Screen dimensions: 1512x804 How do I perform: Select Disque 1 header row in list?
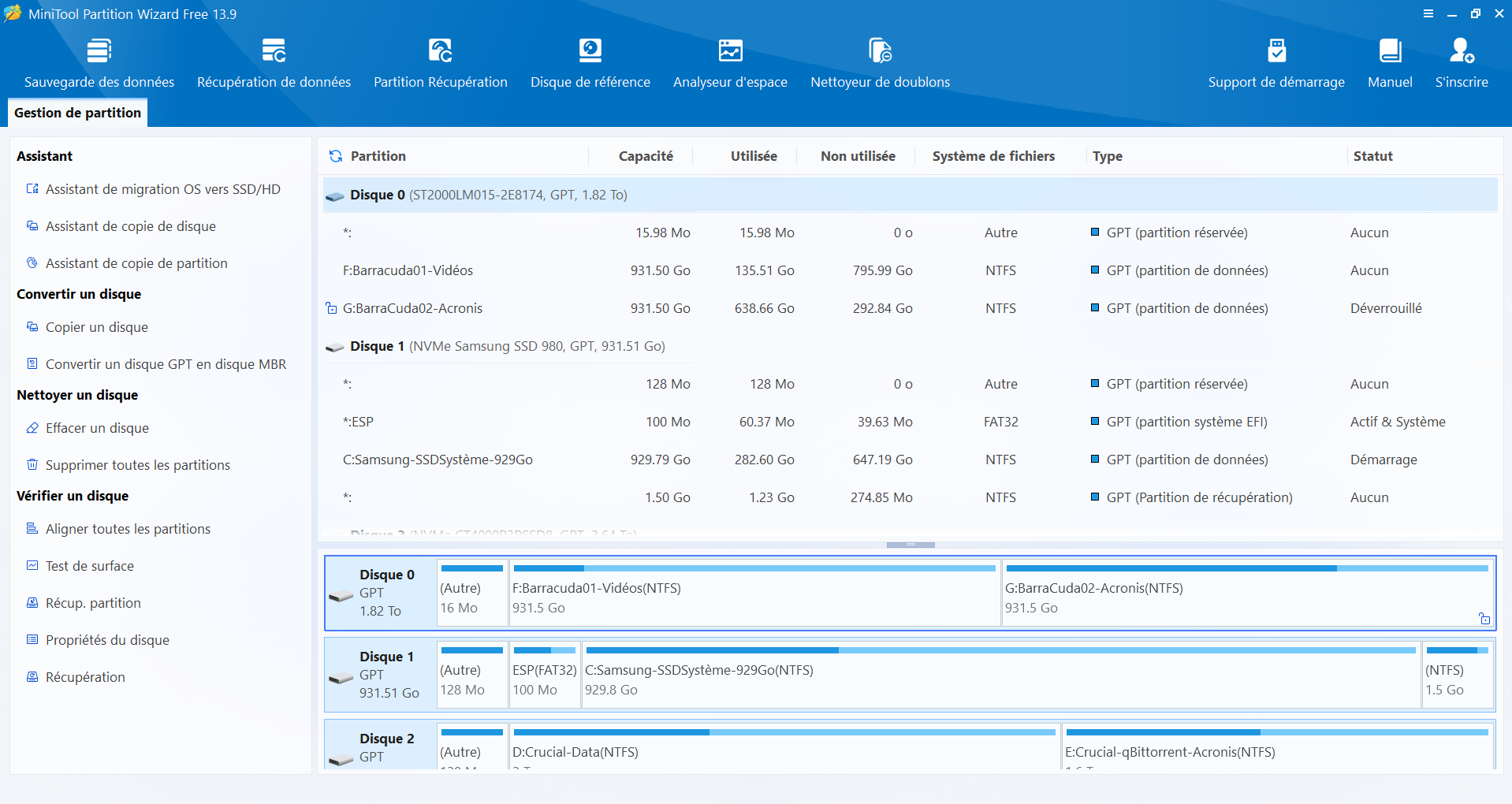point(911,346)
